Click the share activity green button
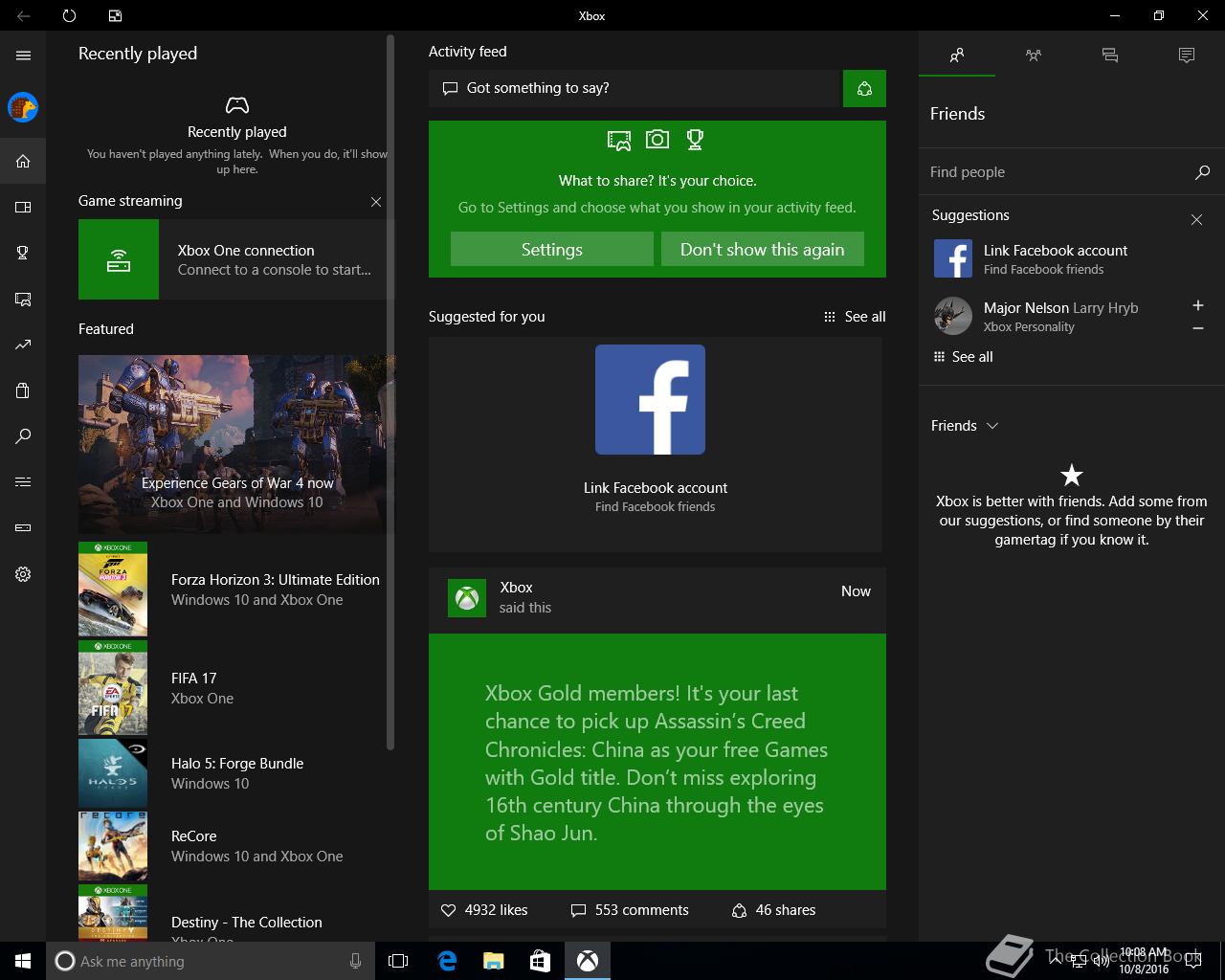Viewport: 1225px width, 980px height. [x=864, y=88]
